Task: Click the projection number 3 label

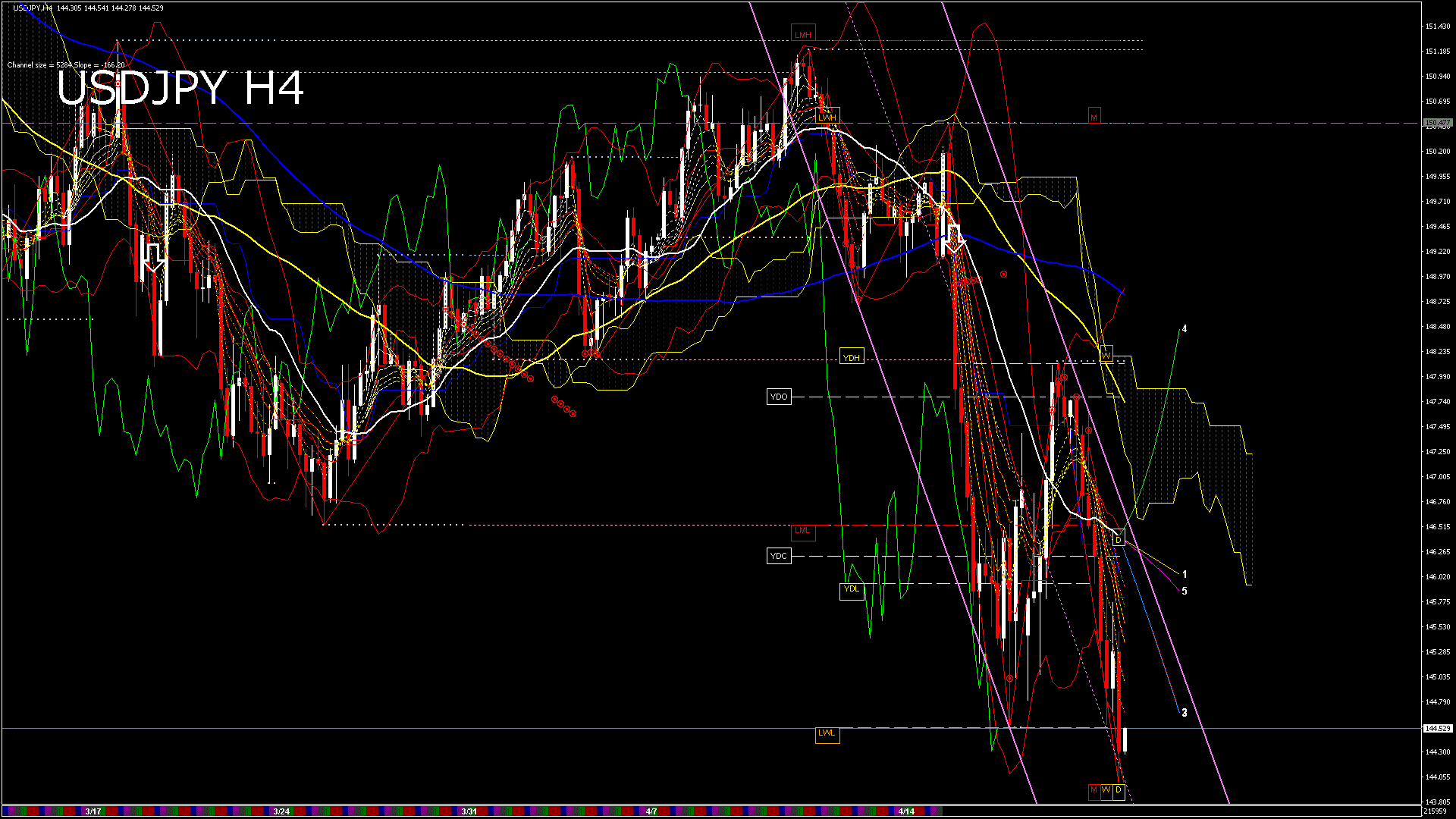Action: 1185,713
